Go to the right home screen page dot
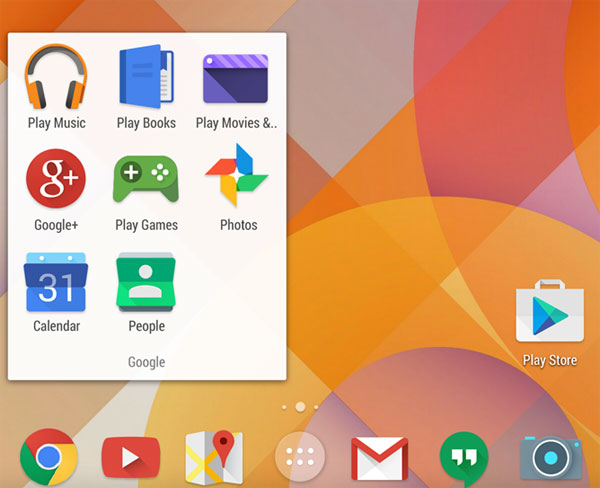Image resolution: width=600 pixels, height=488 pixels. coord(316,407)
